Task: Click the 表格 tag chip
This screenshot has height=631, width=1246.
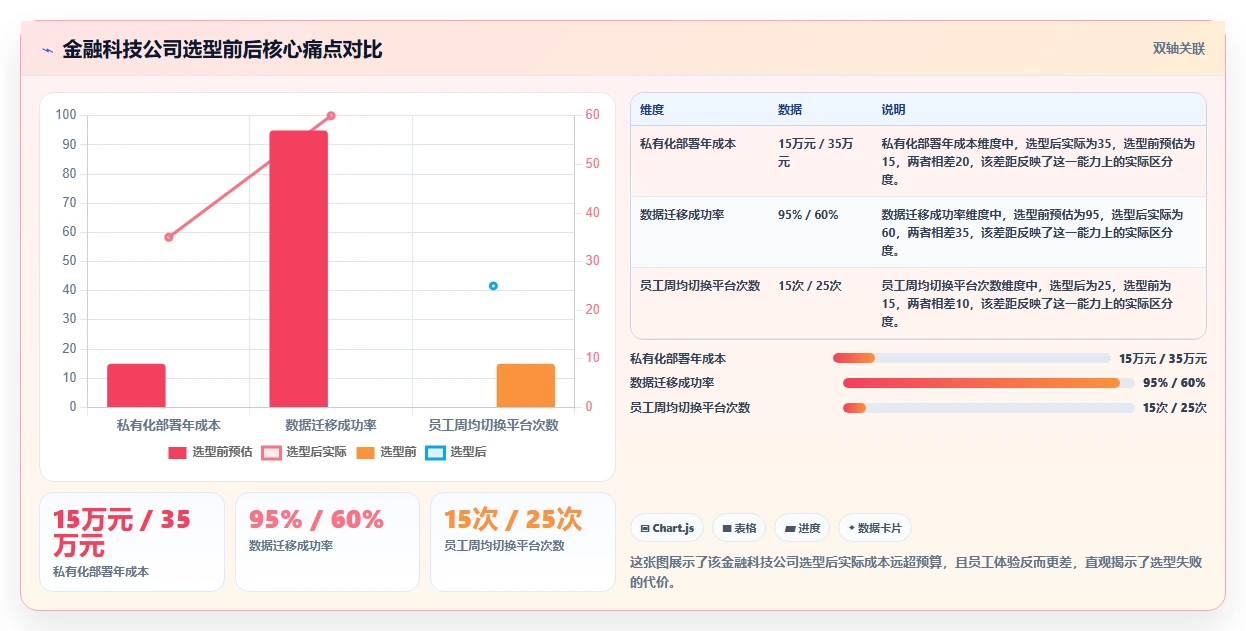Action: (x=739, y=528)
